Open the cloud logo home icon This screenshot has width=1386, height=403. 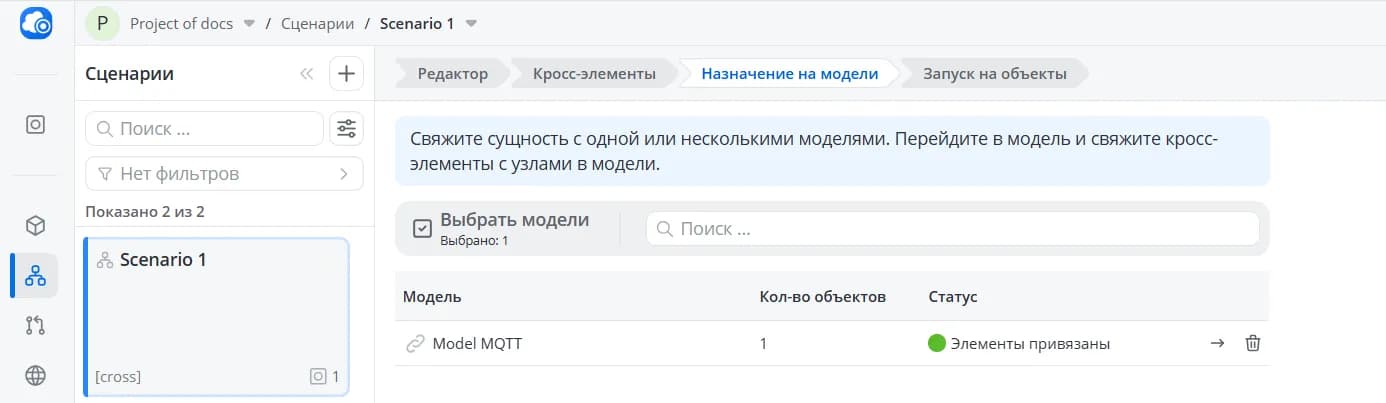36,24
